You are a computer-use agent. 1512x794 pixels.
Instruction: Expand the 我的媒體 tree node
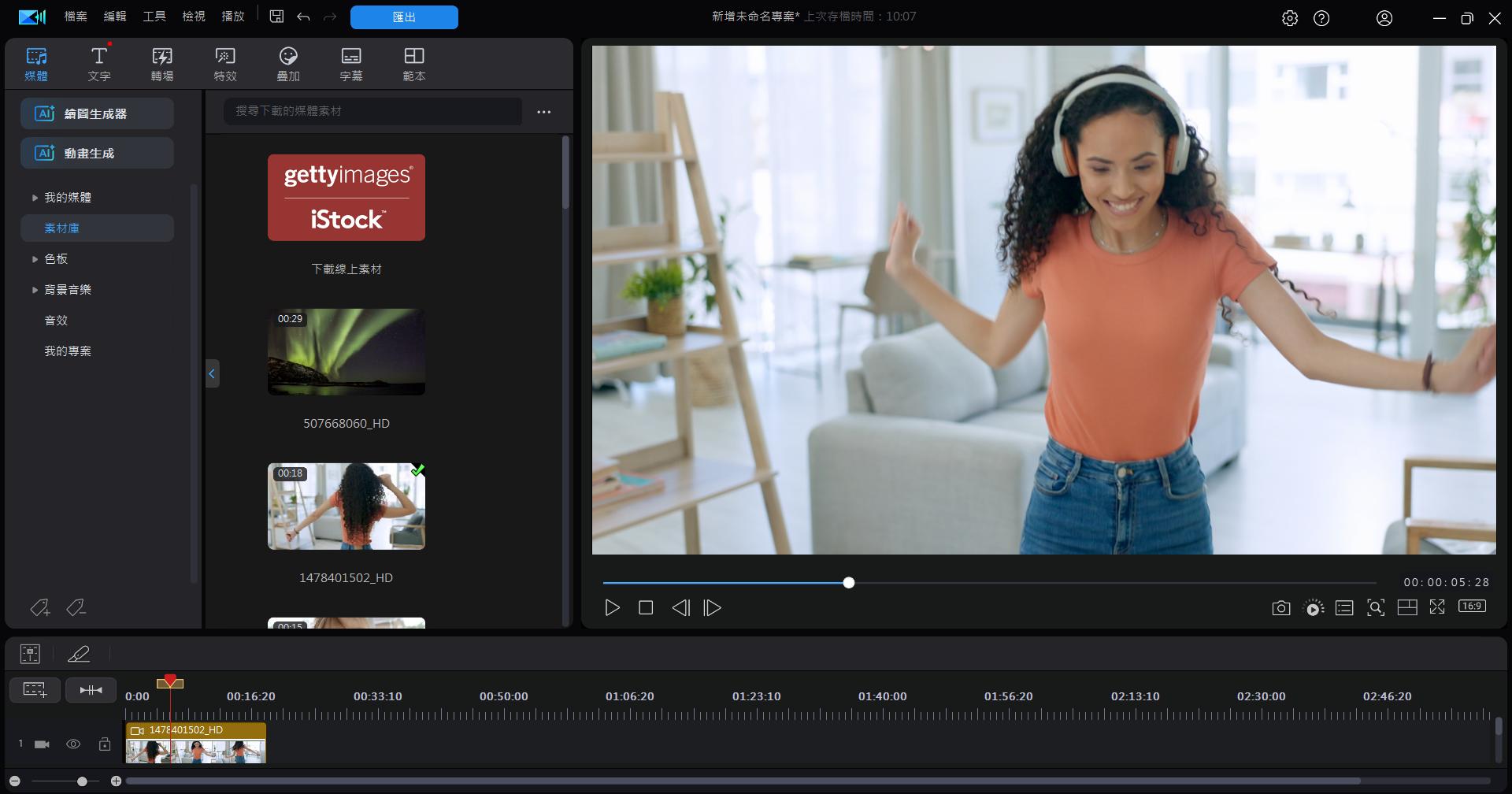click(35, 198)
